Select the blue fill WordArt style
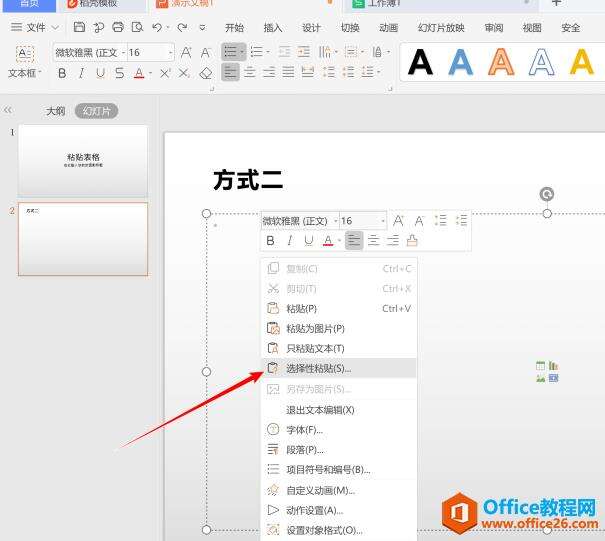This screenshot has width=605, height=541. 461,62
